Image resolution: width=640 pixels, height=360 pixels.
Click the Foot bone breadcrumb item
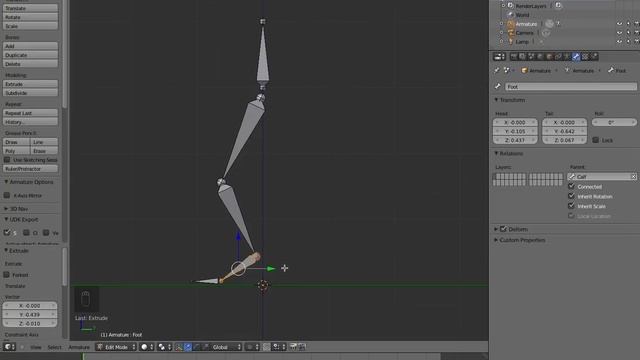(617, 70)
